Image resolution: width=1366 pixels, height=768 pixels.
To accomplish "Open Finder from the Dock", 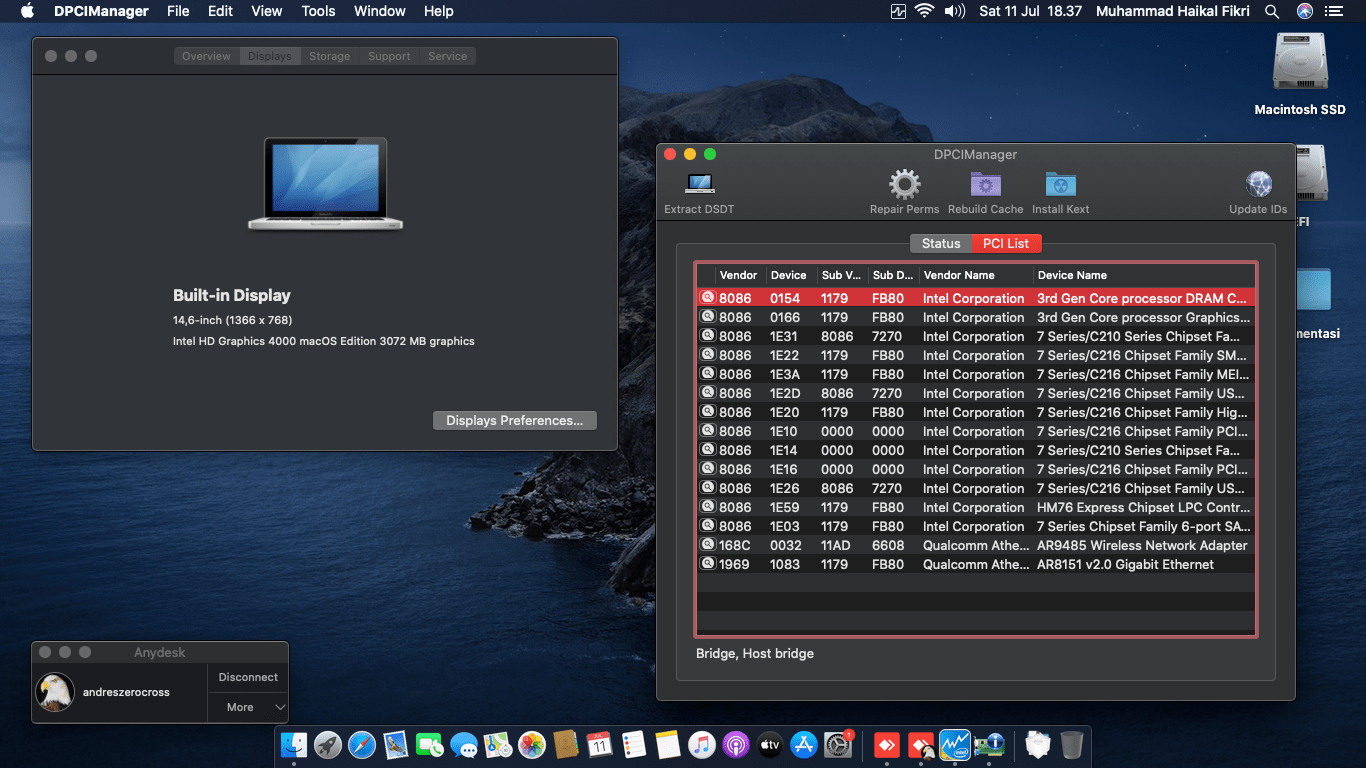I will click(294, 744).
